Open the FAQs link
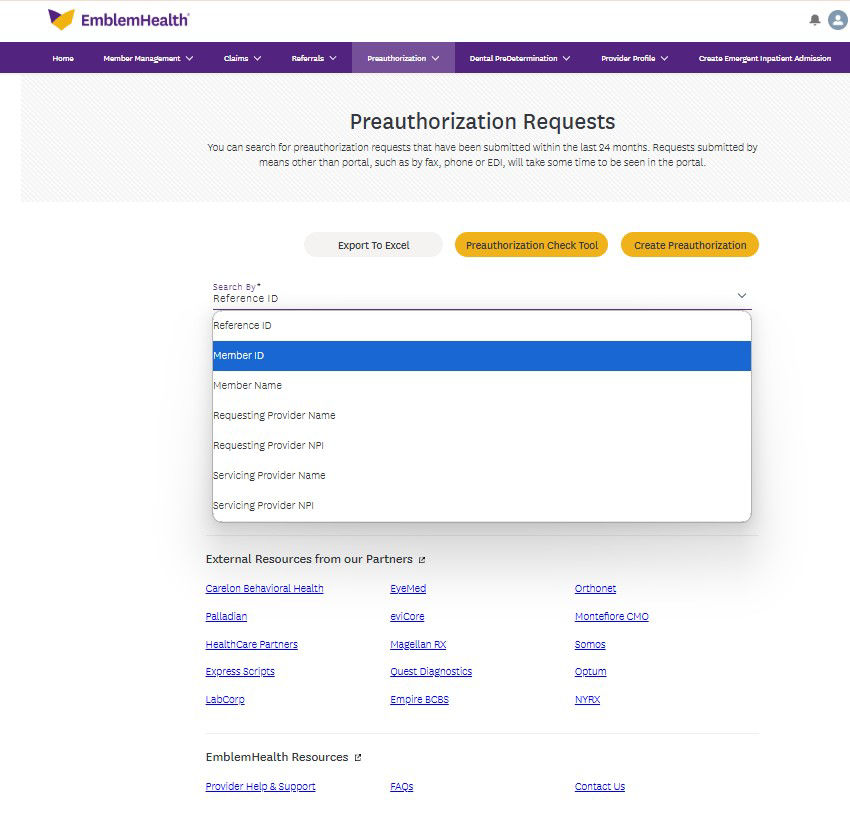Screen dimensions: 850x830 [x=402, y=787]
